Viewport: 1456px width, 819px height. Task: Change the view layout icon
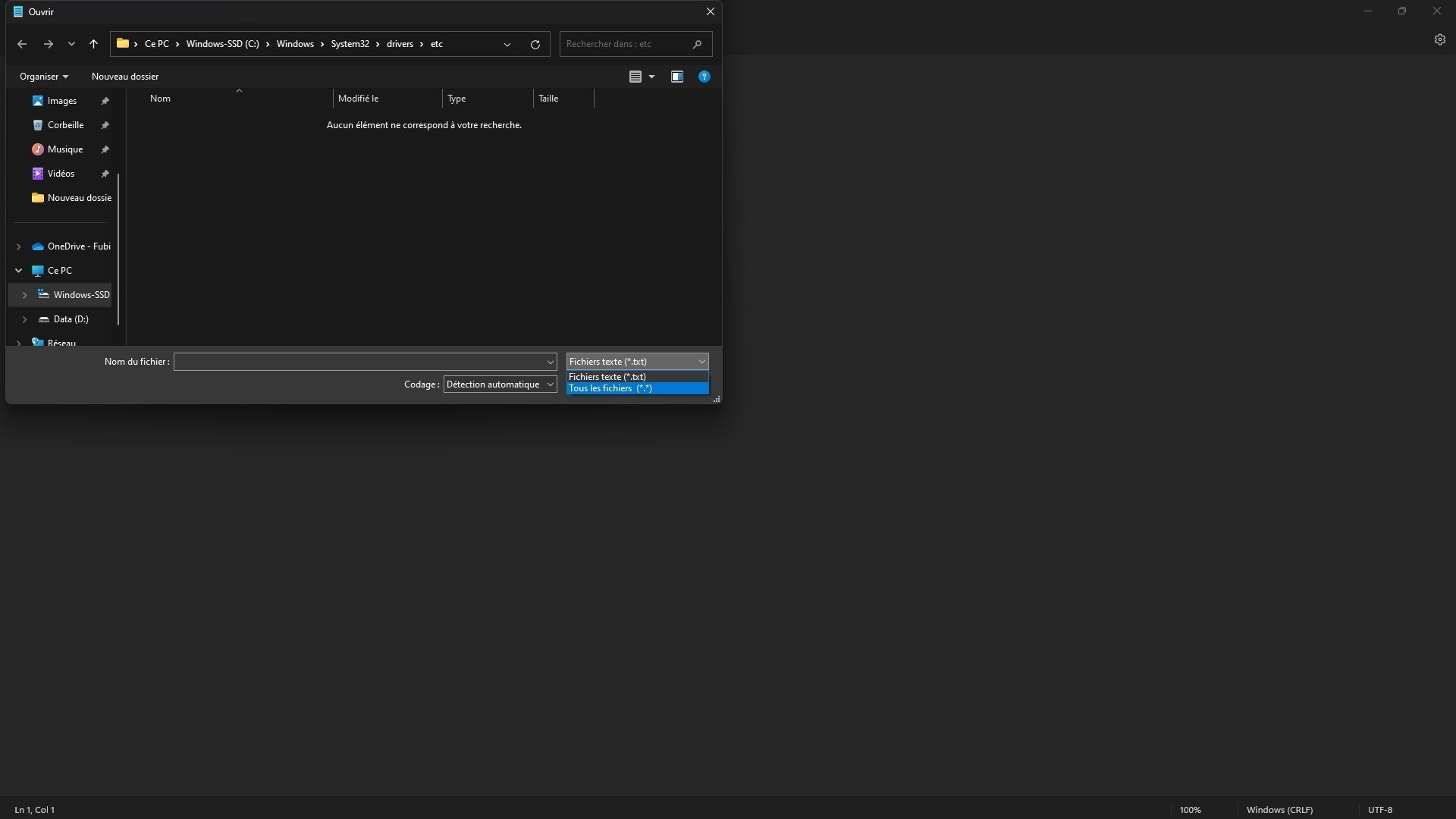click(635, 77)
